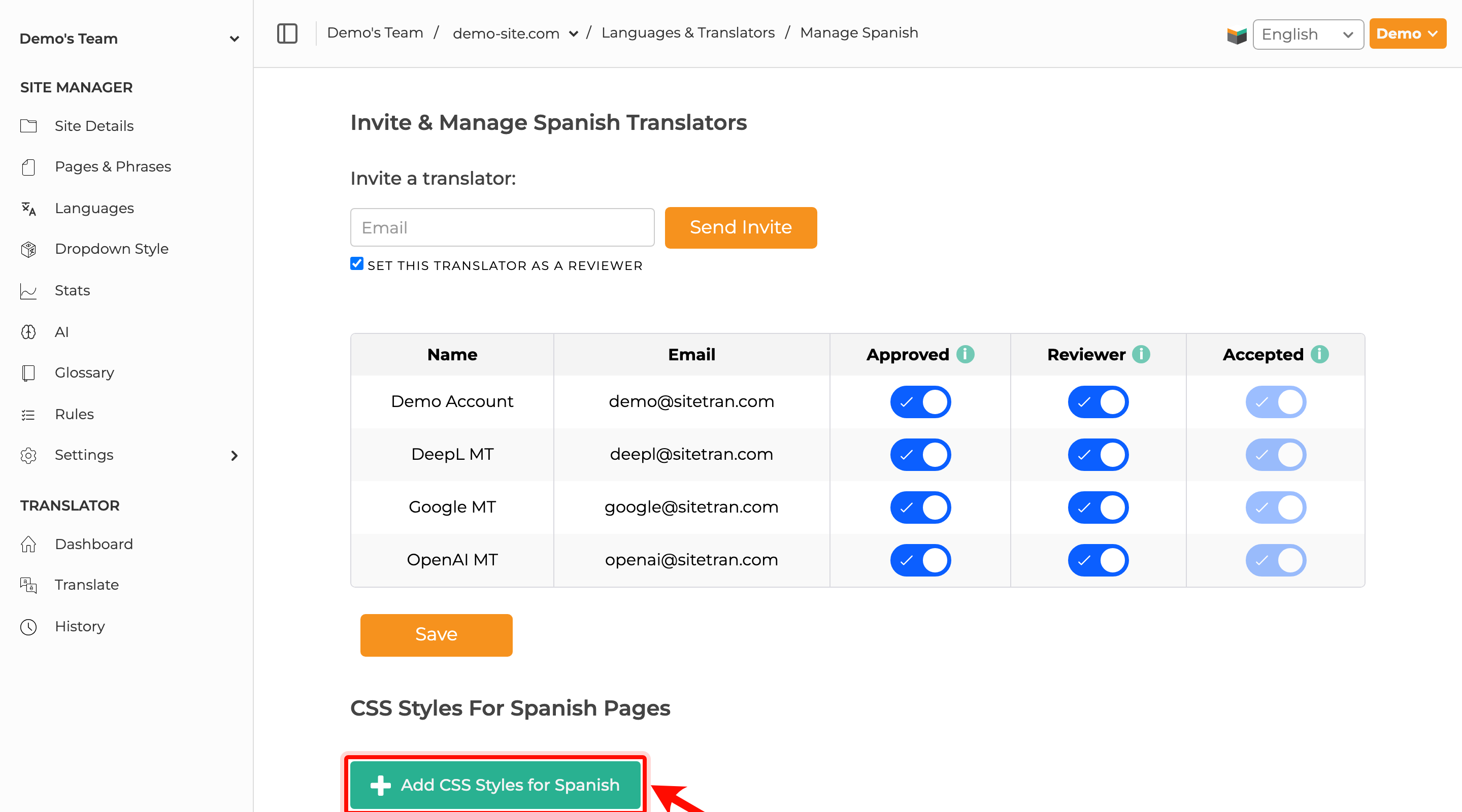The width and height of the screenshot is (1462, 812).
Task: Select openai@sitetran.com email cell
Action: pyautogui.click(x=691, y=560)
